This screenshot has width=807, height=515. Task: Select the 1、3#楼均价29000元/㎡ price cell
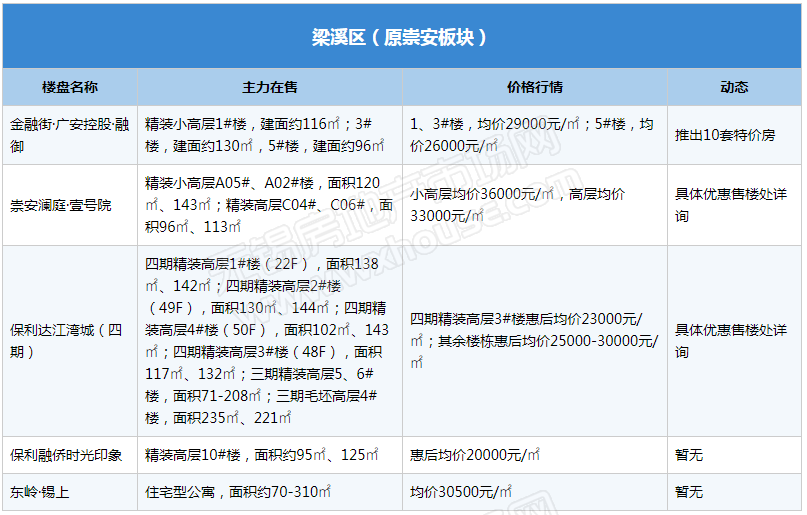point(535,135)
